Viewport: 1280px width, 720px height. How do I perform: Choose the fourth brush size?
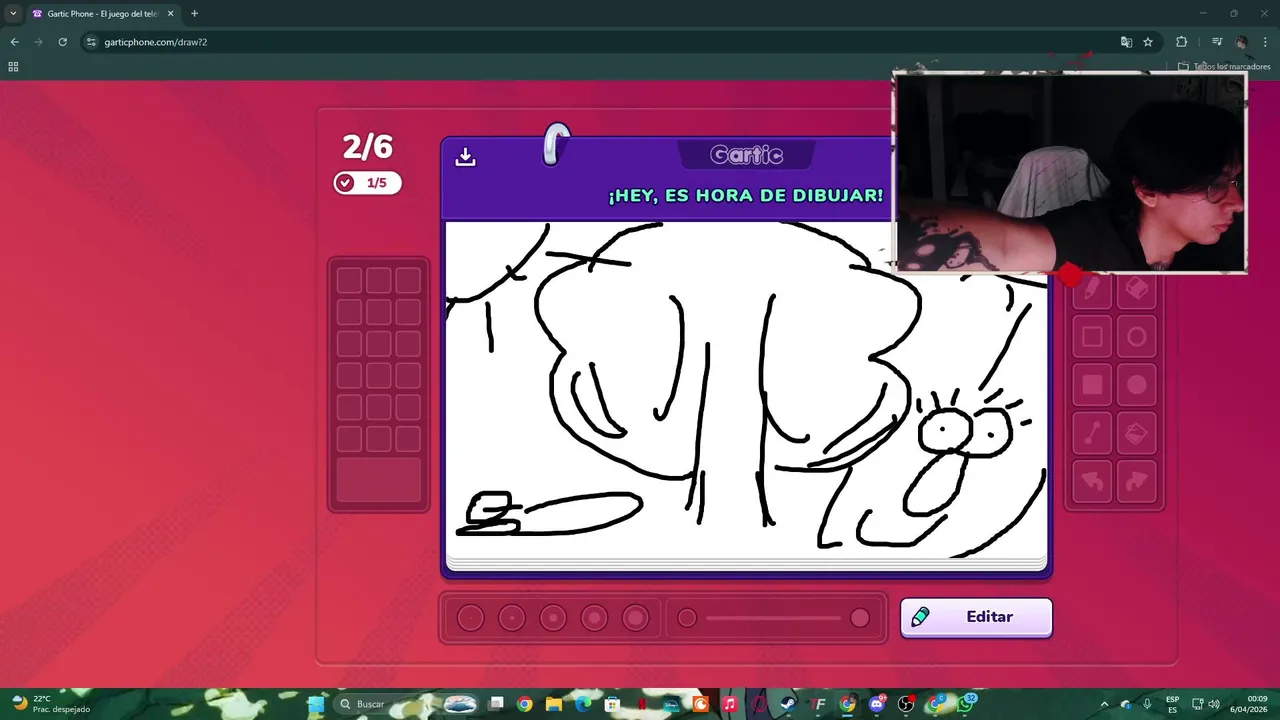coord(594,618)
